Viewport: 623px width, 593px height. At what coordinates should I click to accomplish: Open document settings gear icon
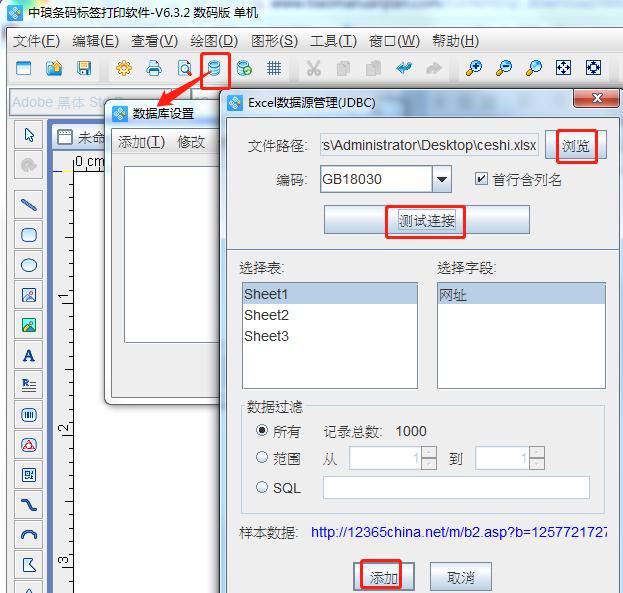124,68
